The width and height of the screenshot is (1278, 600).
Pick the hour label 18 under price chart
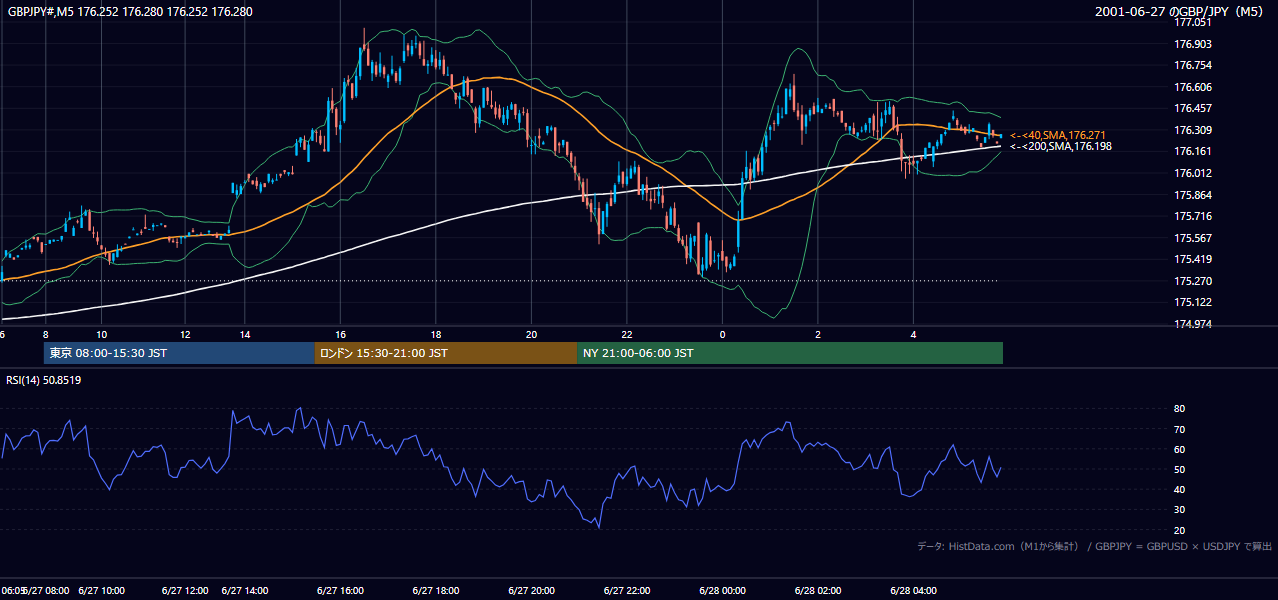pyautogui.click(x=436, y=334)
